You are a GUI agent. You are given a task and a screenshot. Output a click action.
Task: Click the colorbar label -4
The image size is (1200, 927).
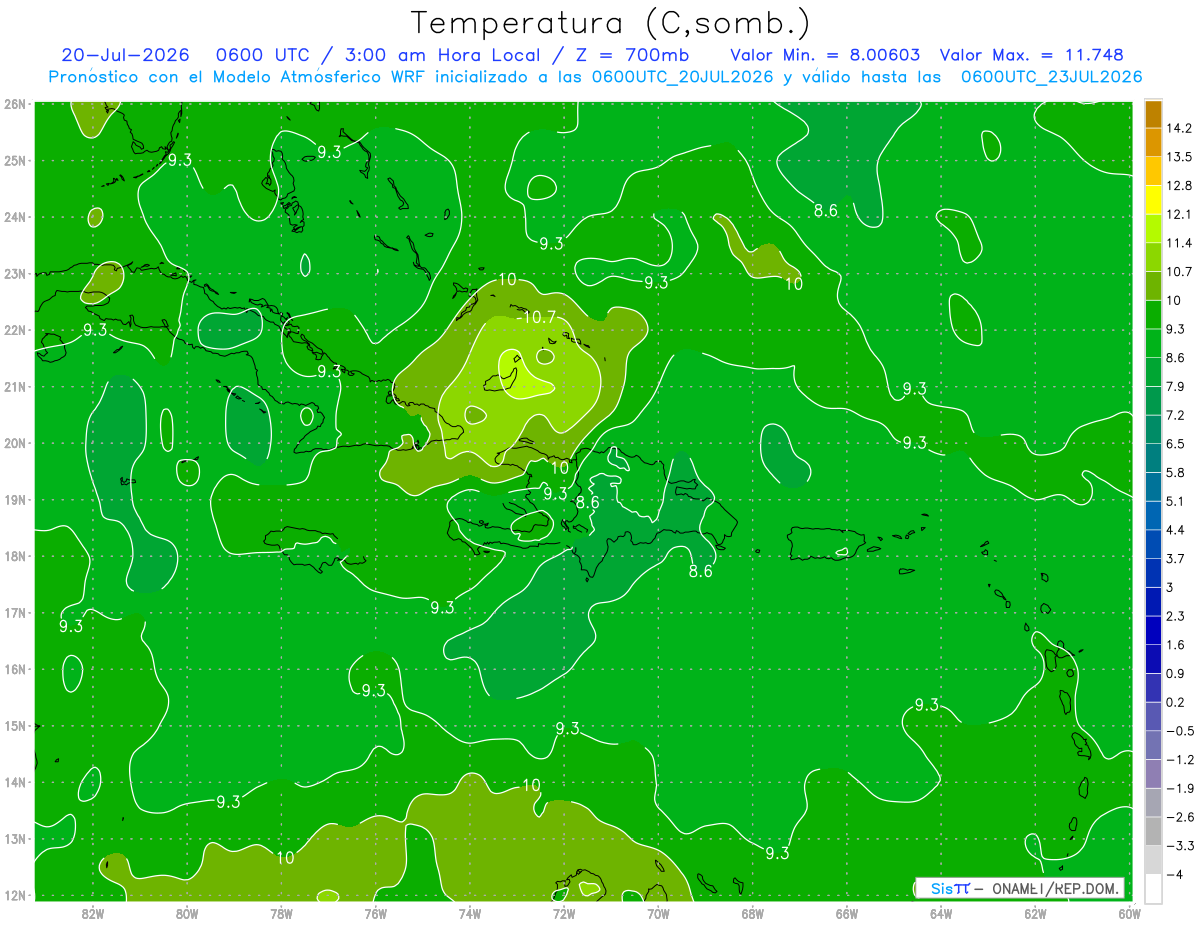point(1174,874)
